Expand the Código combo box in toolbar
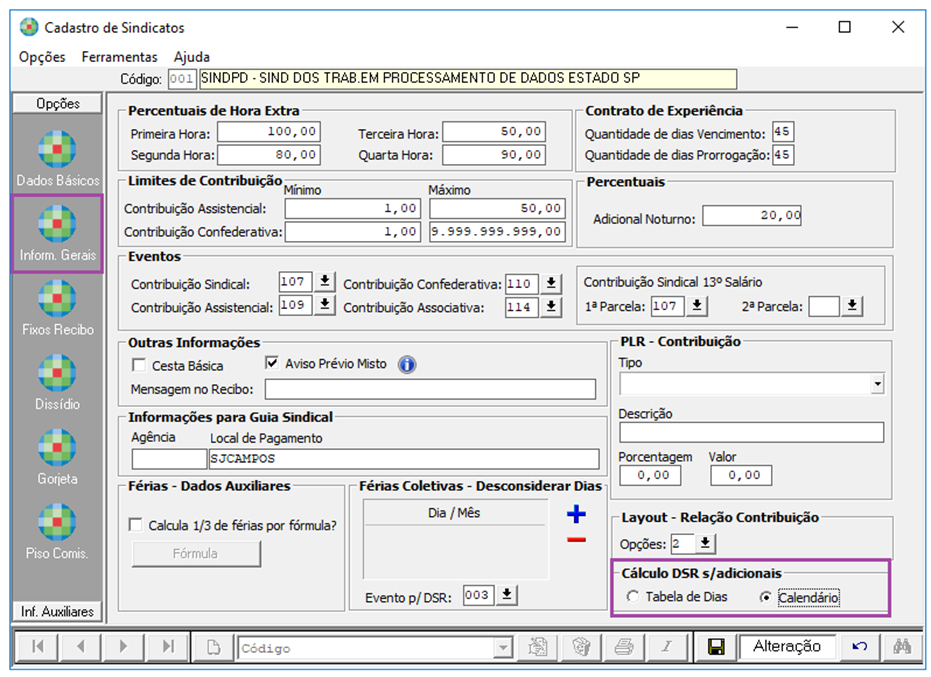 click(504, 647)
